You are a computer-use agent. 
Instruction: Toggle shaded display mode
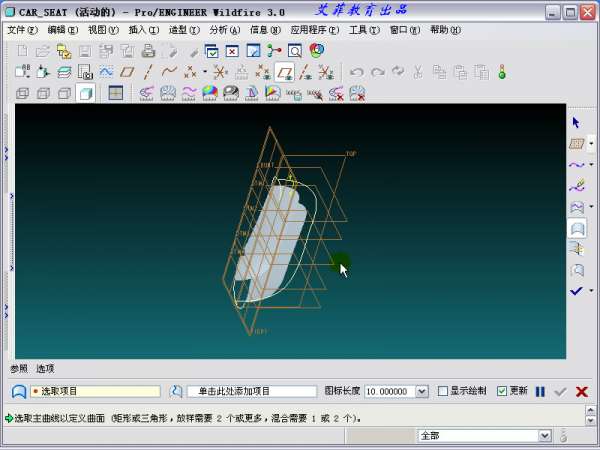pyautogui.click(x=86, y=93)
